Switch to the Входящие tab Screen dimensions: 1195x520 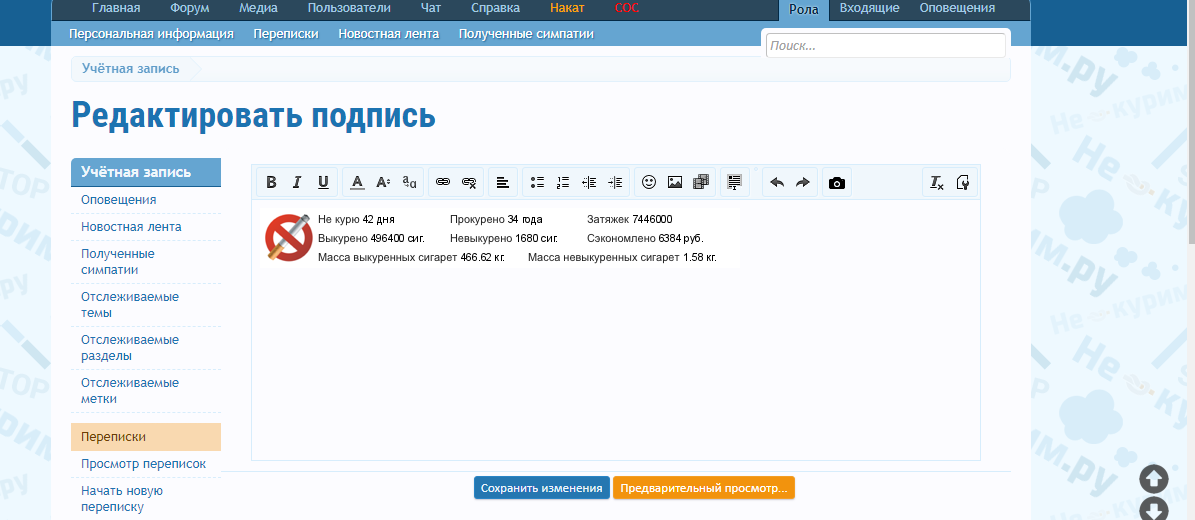coord(869,8)
